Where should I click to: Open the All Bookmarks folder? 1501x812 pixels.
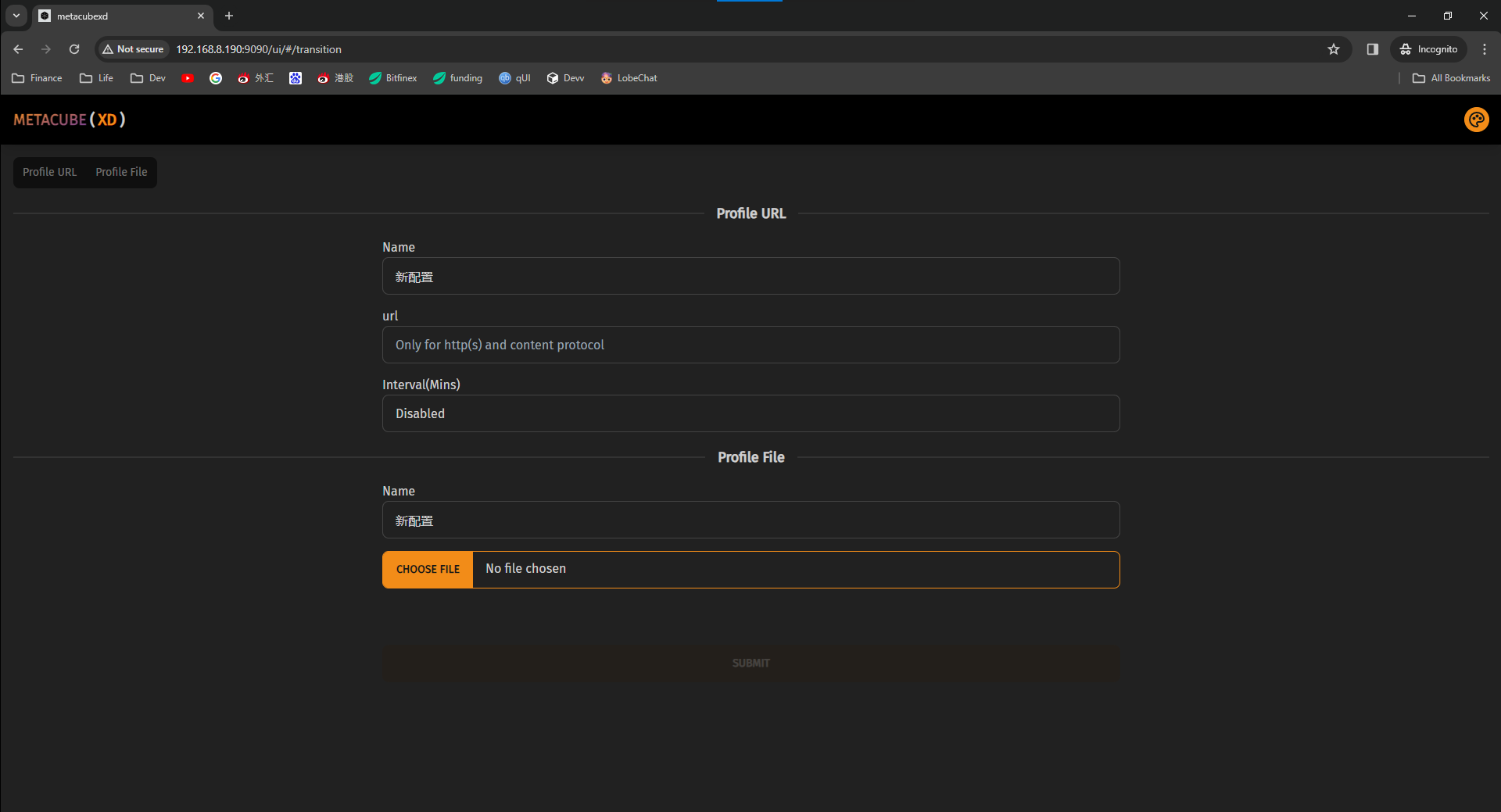(1452, 78)
